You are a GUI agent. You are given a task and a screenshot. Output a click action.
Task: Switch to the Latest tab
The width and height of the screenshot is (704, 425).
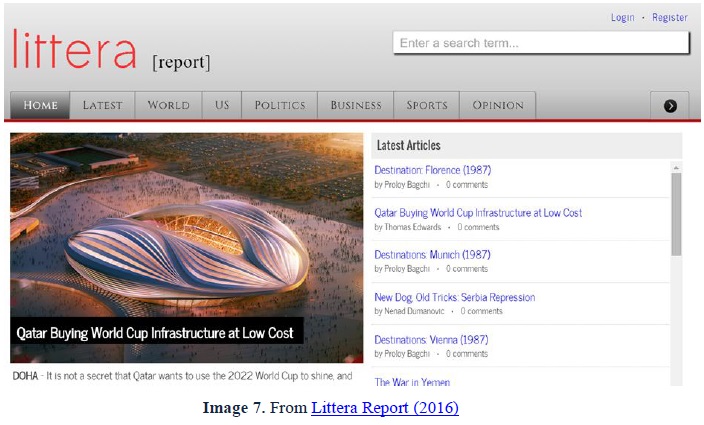(x=102, y=105)
